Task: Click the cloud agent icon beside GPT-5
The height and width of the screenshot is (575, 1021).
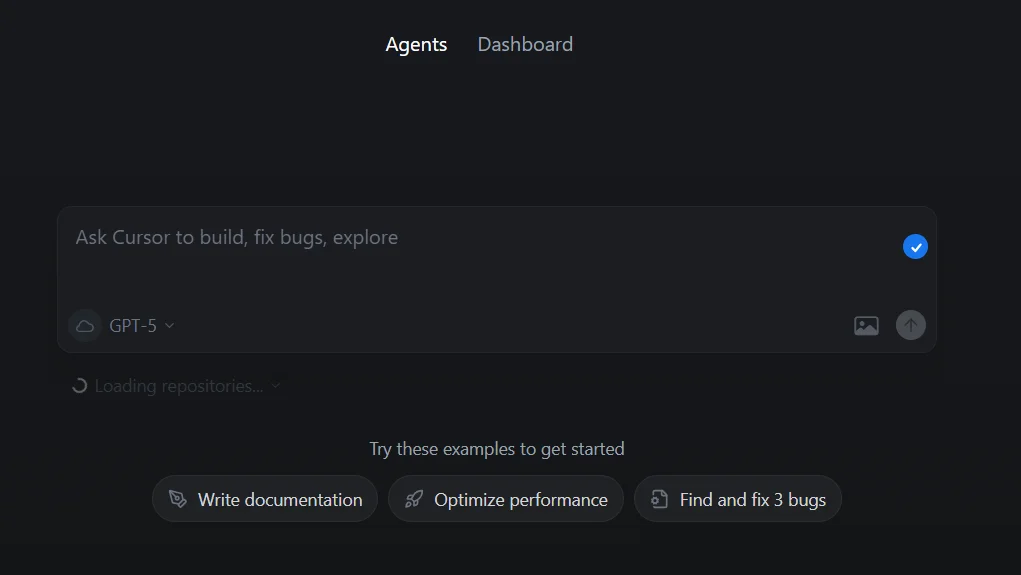Action: pos(85,326)
